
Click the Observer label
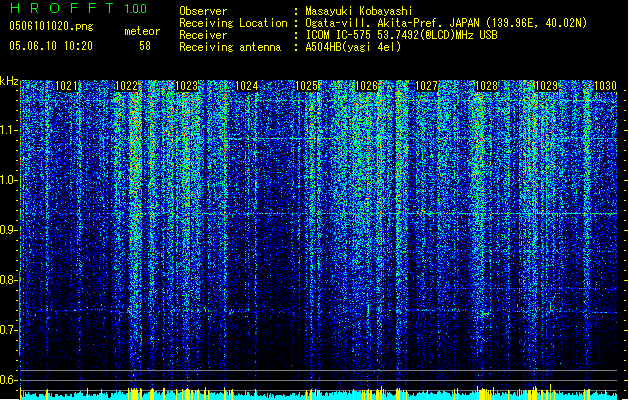tap(203, 11)
